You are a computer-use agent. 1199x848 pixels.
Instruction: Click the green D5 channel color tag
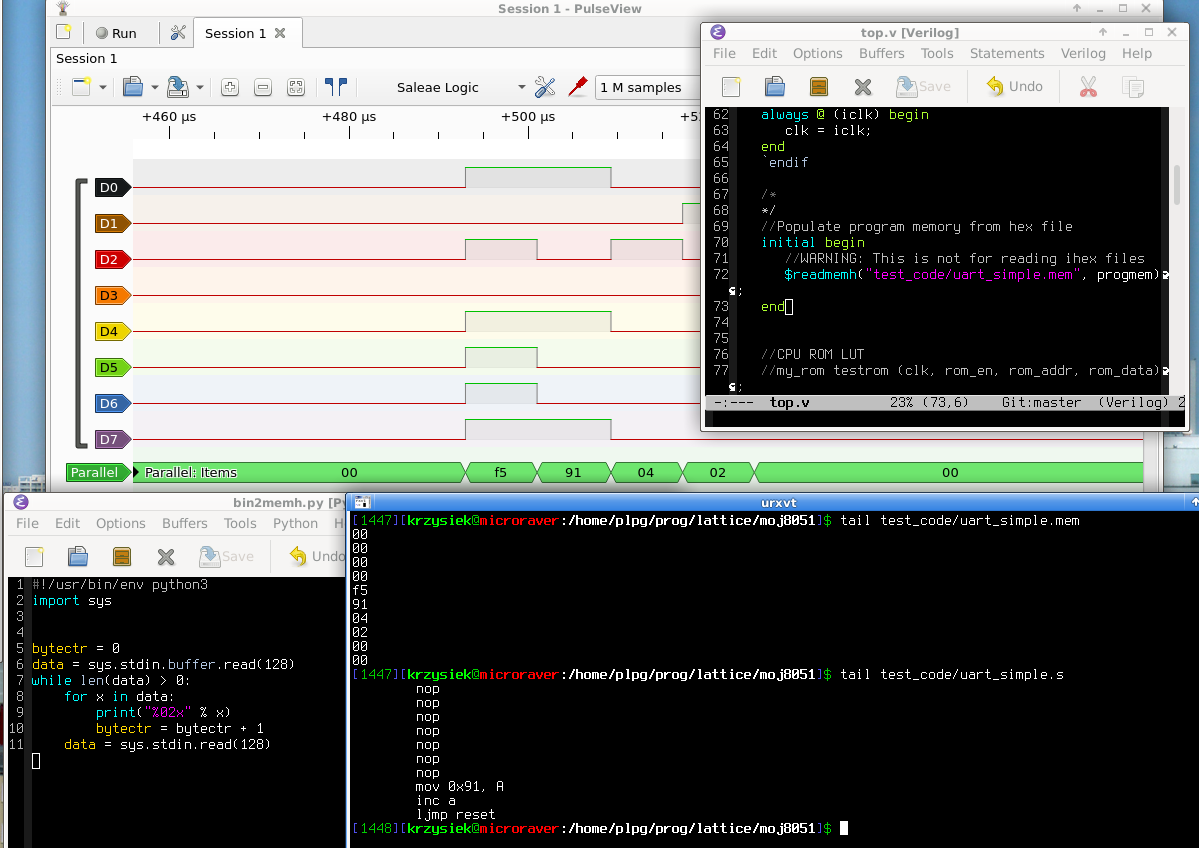pos(110,368)
